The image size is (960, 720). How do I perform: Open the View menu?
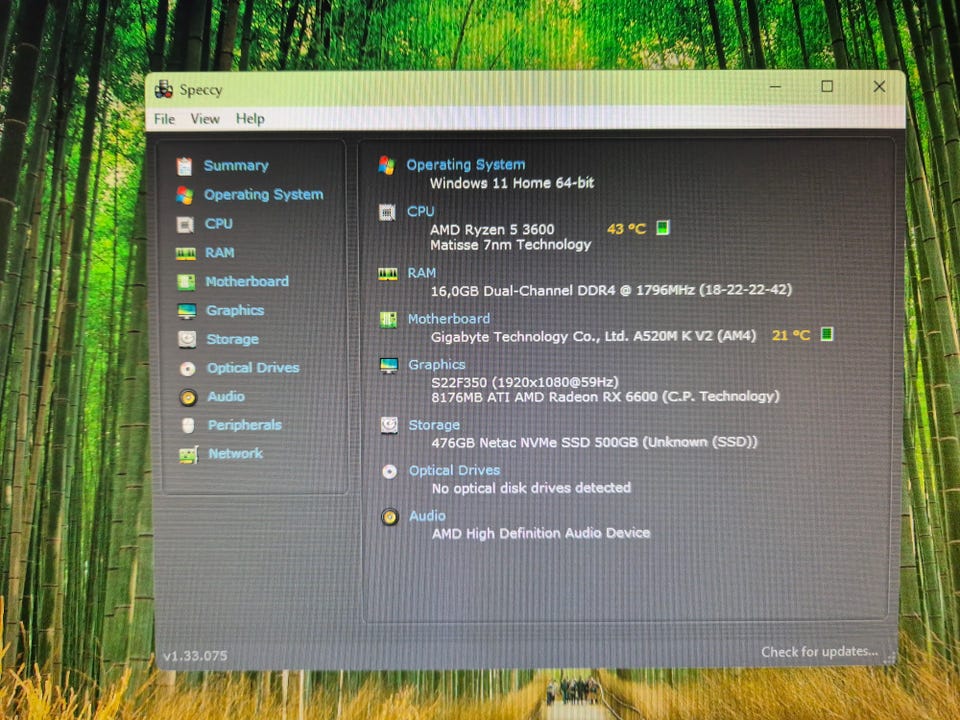(205, 119)
